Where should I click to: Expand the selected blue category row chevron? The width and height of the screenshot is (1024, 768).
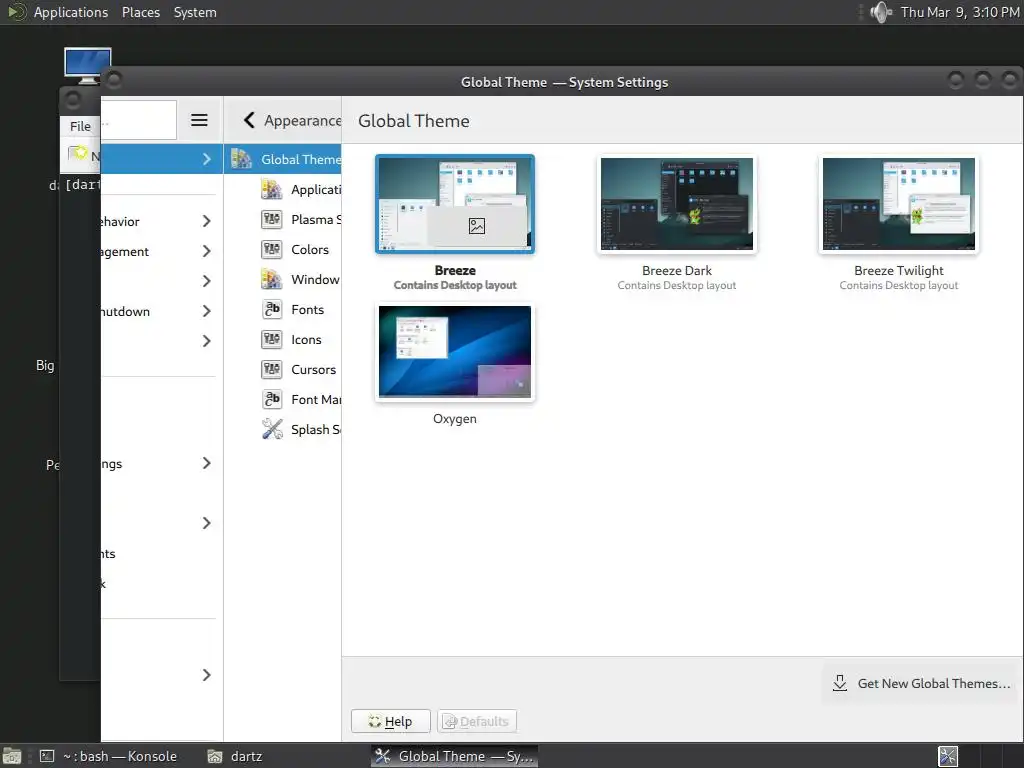(206, 159)
